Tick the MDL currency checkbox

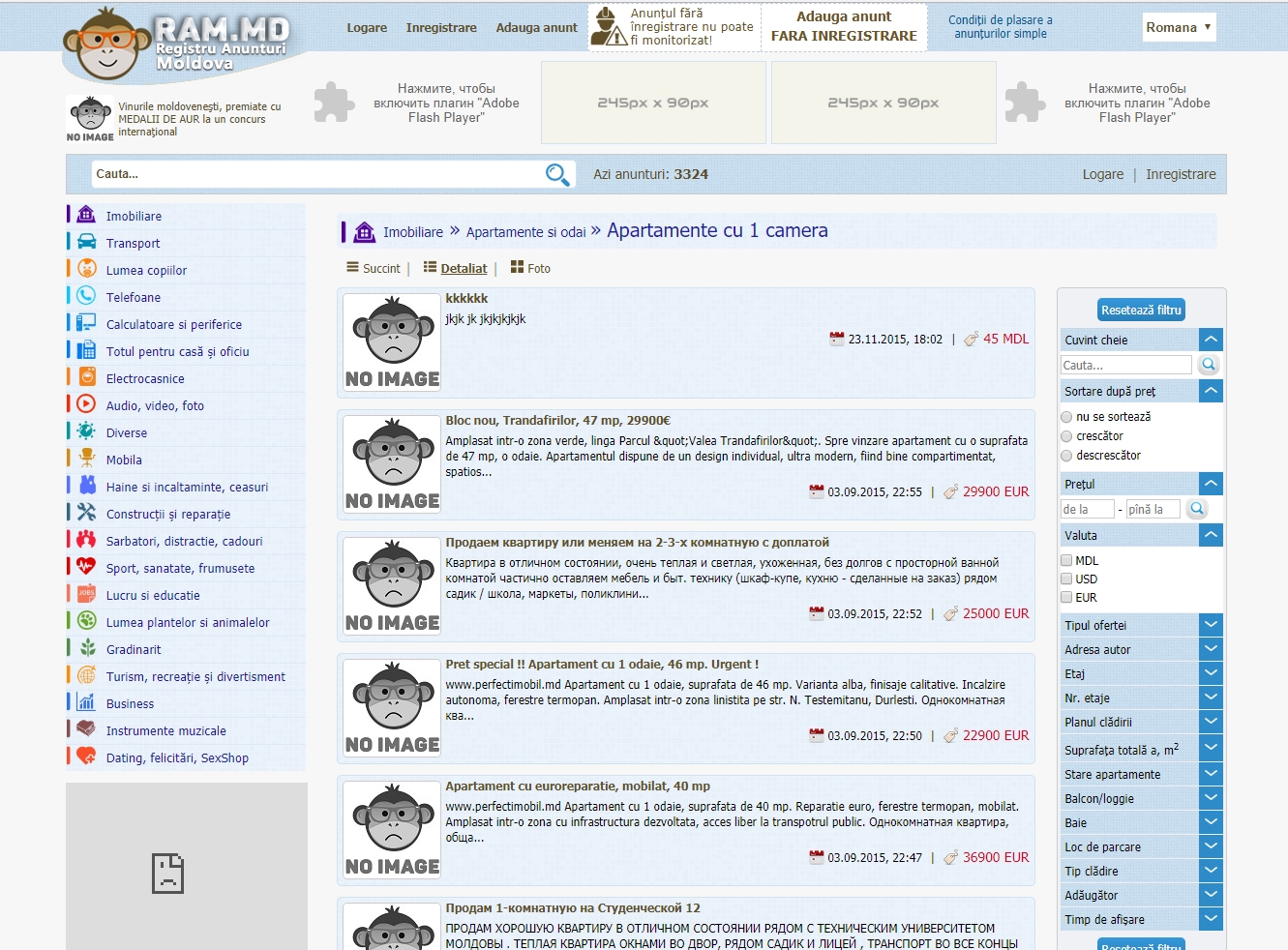click(x=1066, y=561)
